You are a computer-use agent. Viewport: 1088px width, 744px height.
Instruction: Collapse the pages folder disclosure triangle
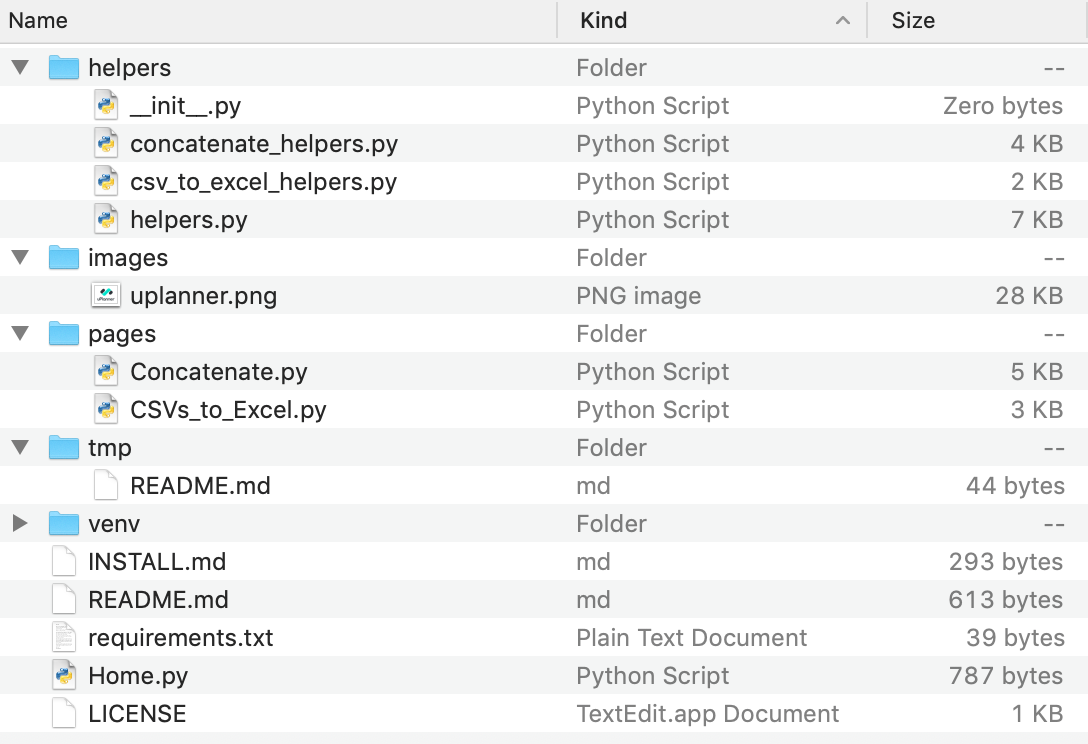pos(20,333)
